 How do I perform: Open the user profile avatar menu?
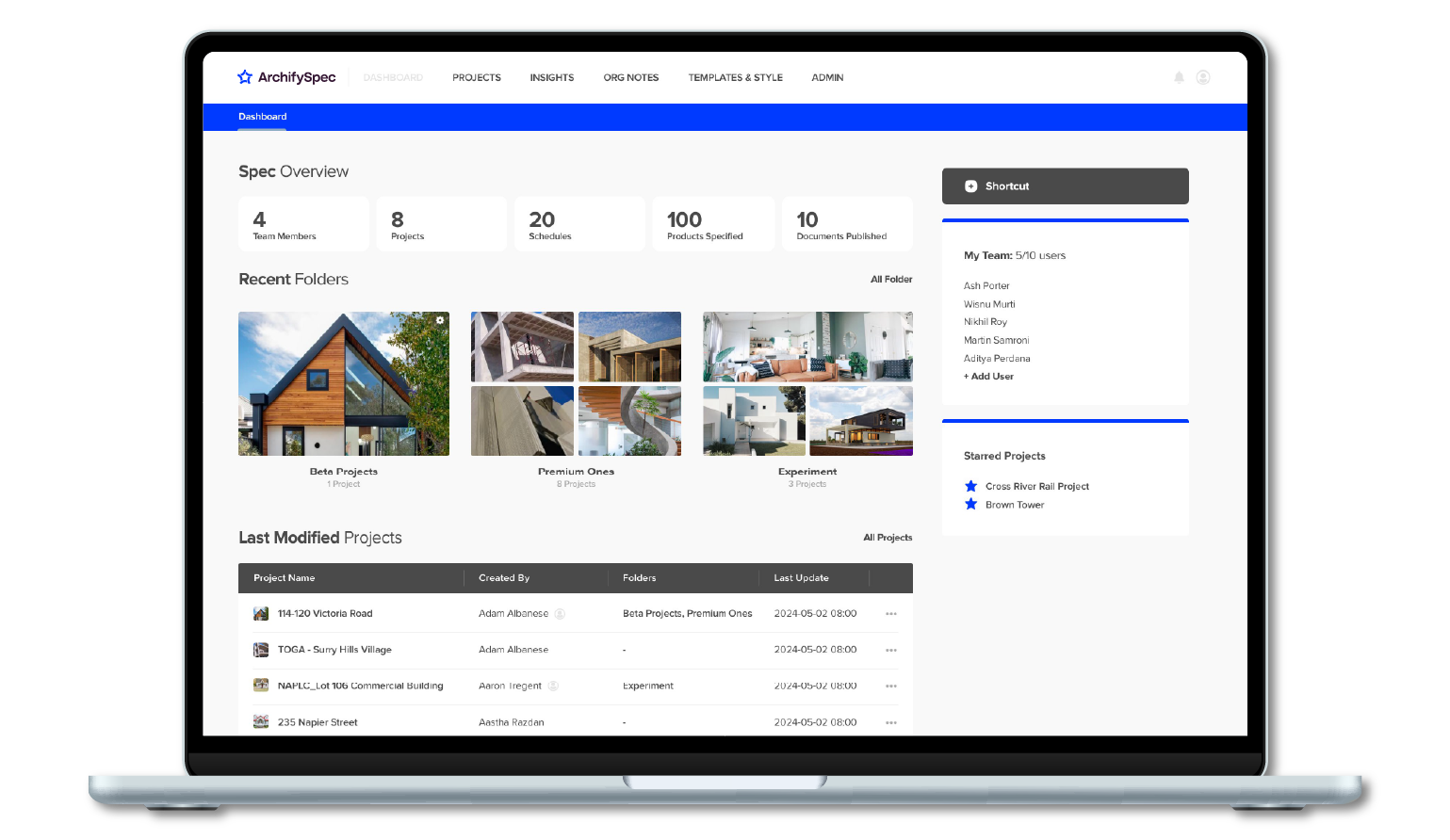(1203, 77)
